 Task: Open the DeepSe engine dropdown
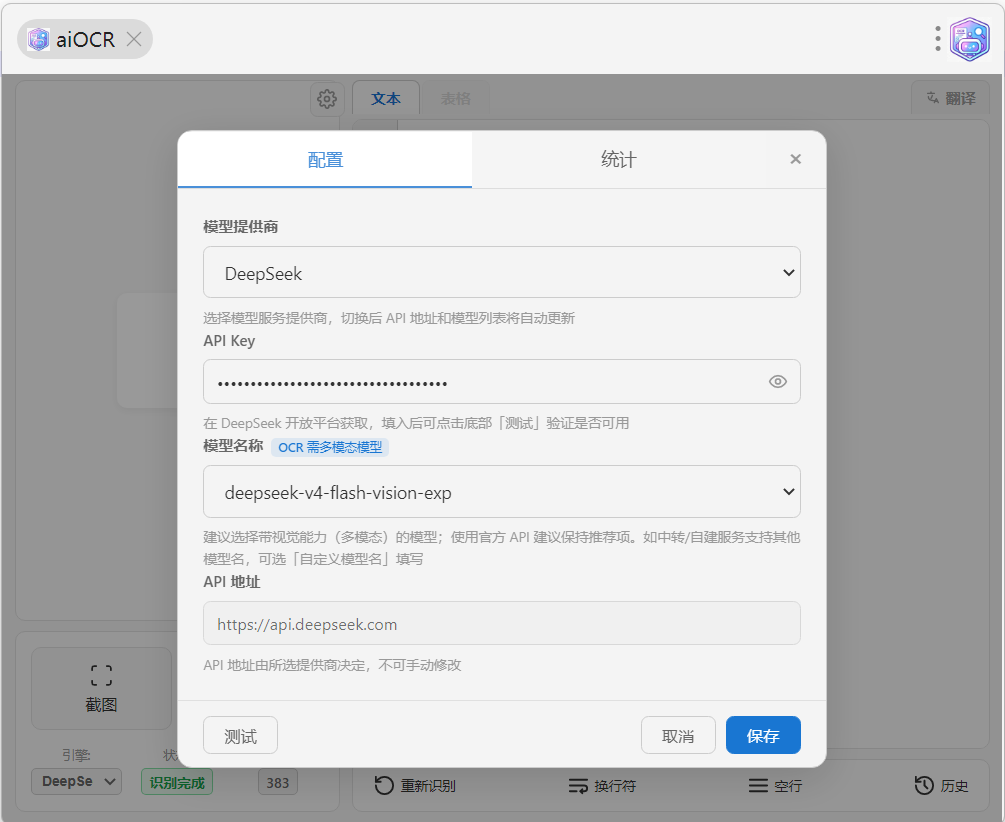coord(76,782)
